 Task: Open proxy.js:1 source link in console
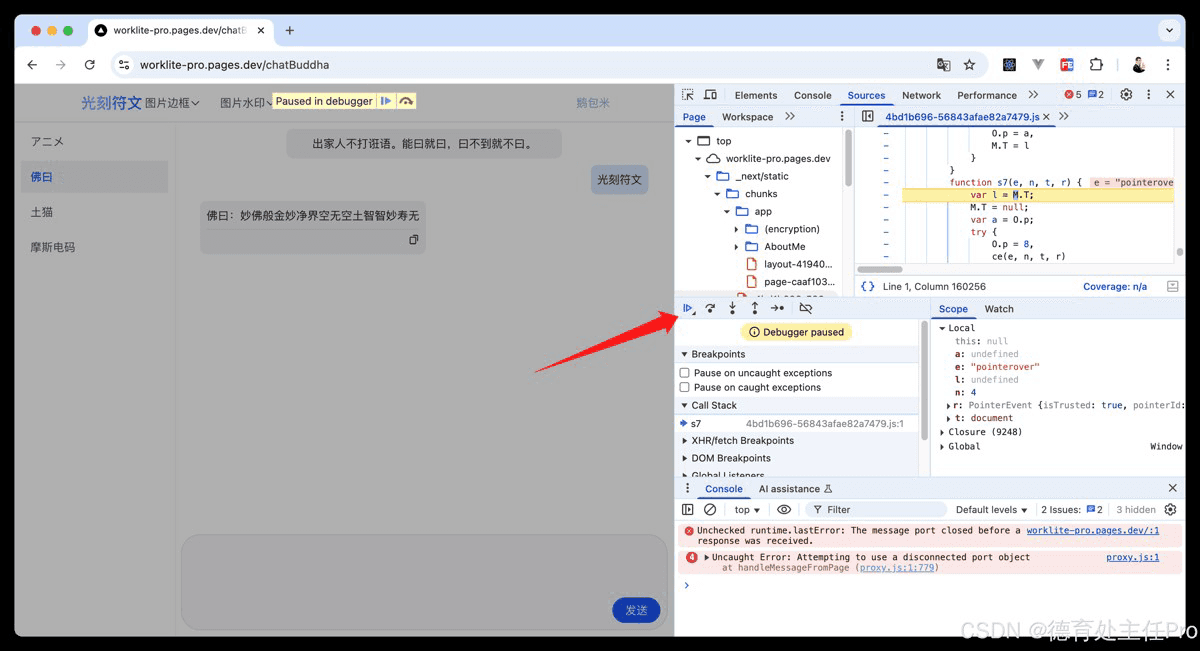point(1132,557)
